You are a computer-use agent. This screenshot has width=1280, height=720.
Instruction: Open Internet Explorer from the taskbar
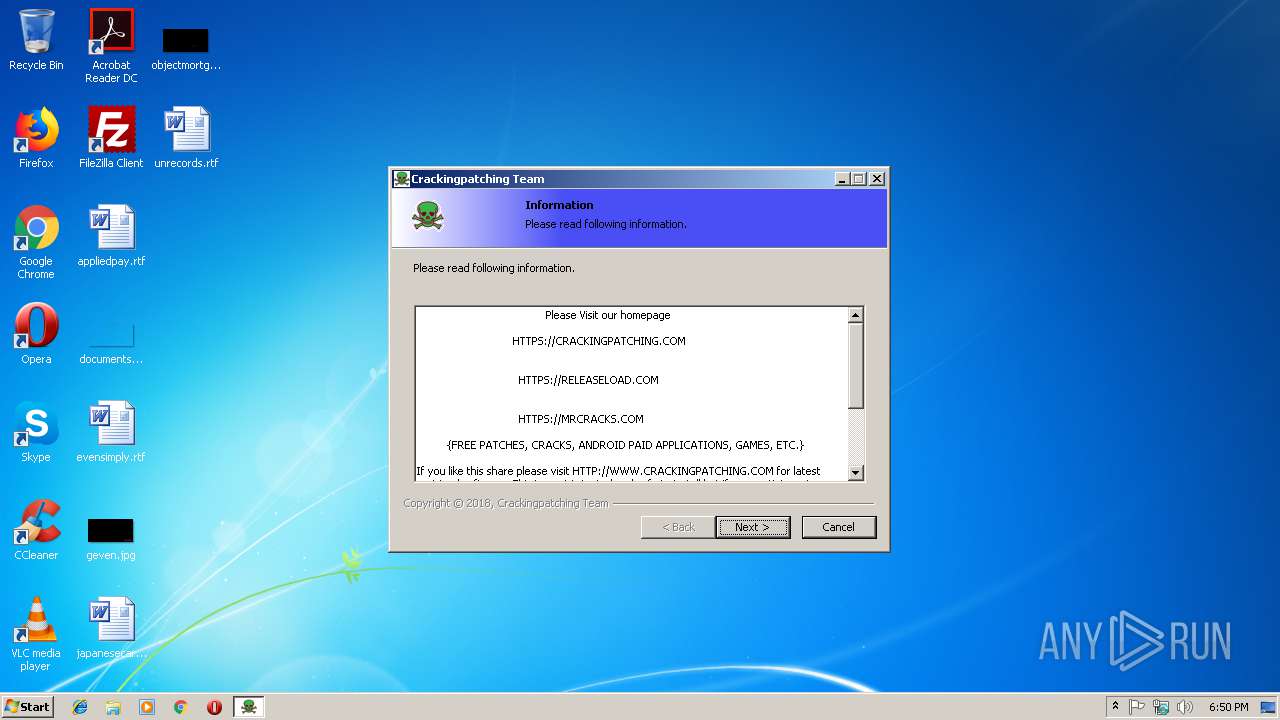tap(80, 707)
